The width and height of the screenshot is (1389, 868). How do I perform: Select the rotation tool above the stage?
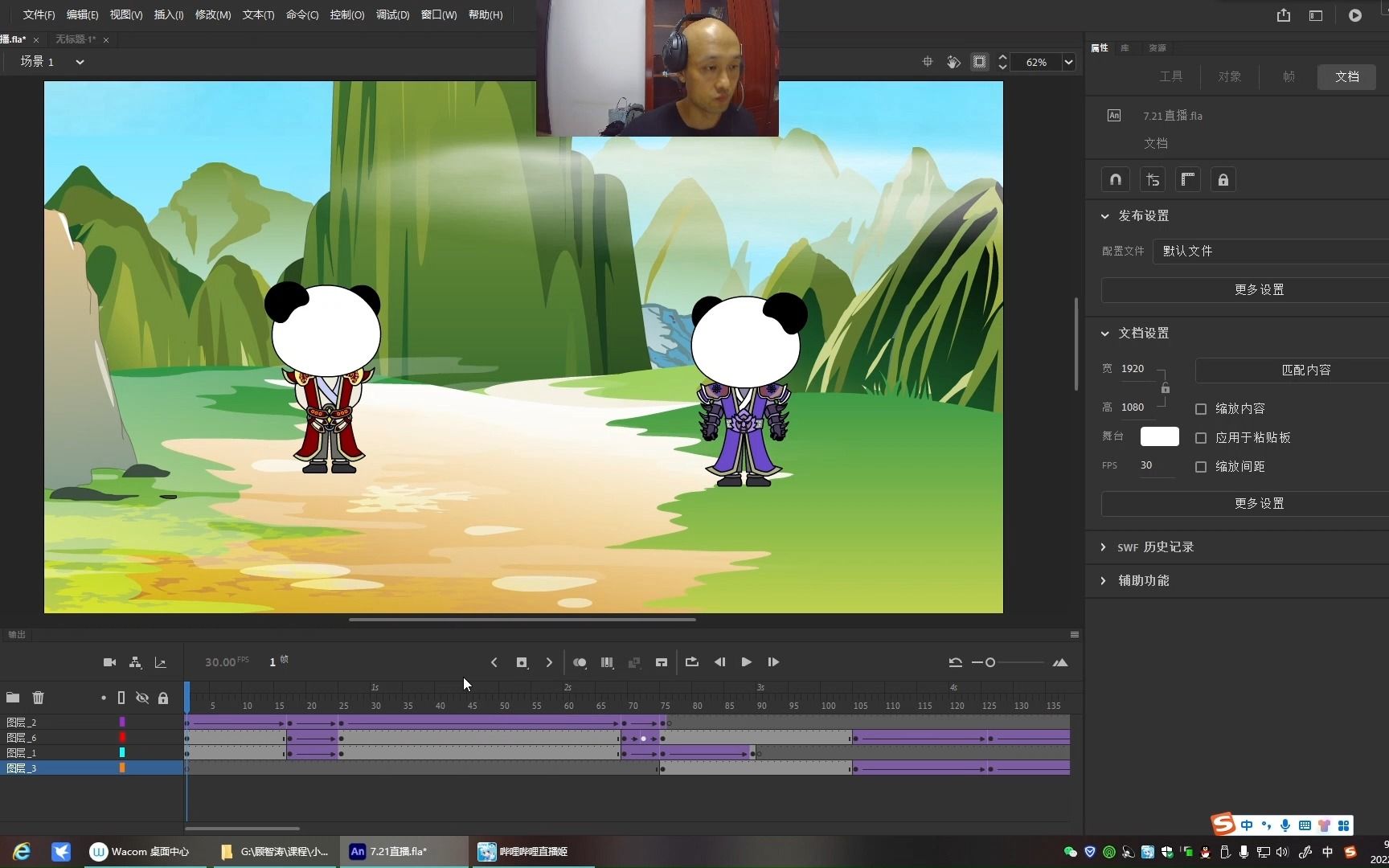pos(953,62)
